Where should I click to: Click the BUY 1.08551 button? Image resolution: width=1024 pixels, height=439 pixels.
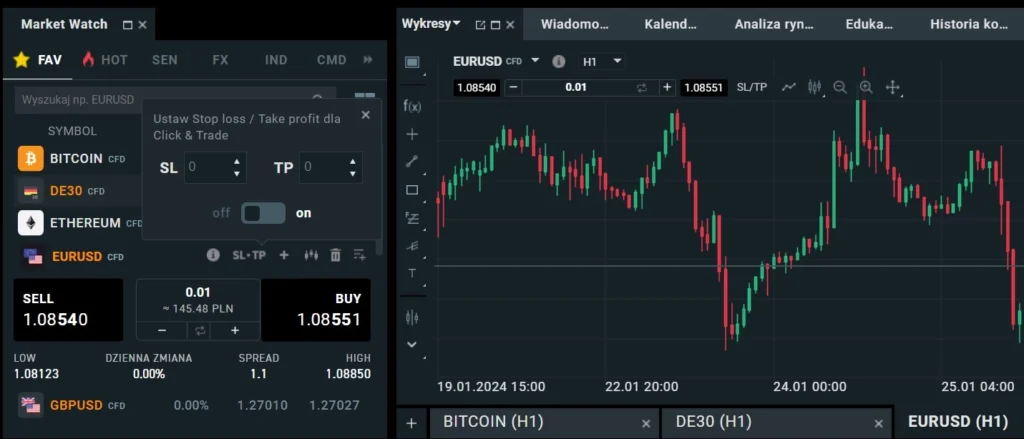tap(316, 310)
